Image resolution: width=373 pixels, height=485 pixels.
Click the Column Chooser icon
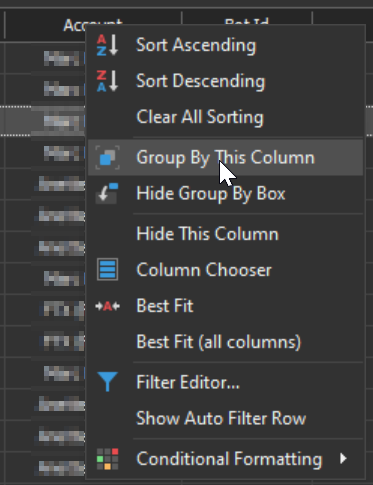(107, 269)
